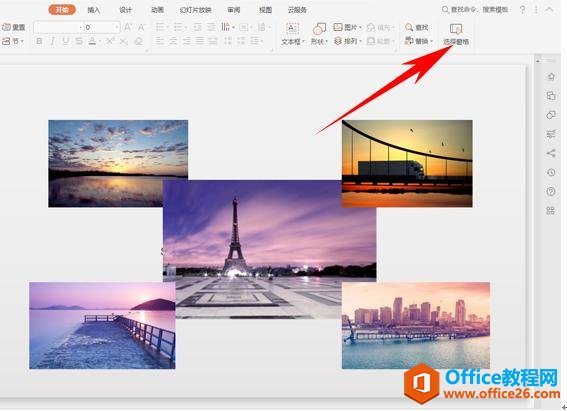The width and height of the screenshot is (567, 411).
Task: Expand the font size dropdown
Action: pyautogui.click(x=116, y=27)
